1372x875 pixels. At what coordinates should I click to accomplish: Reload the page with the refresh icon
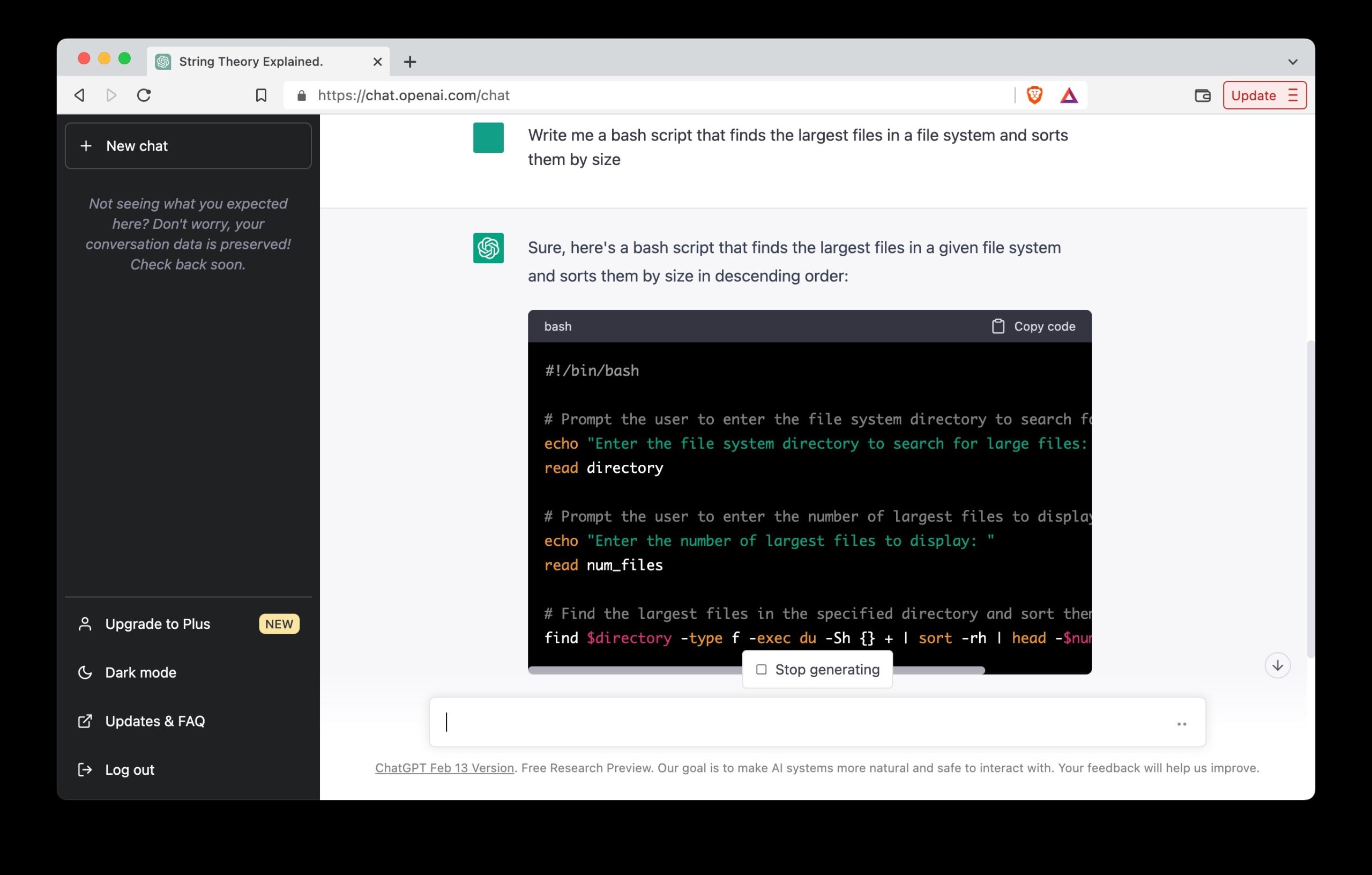pos(144,95)
